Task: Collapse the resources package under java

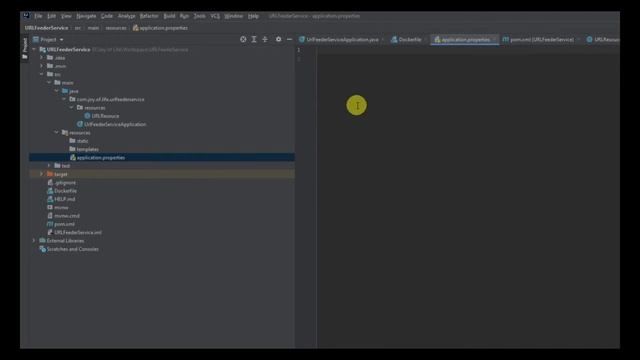Action: (x=71, y=107)
